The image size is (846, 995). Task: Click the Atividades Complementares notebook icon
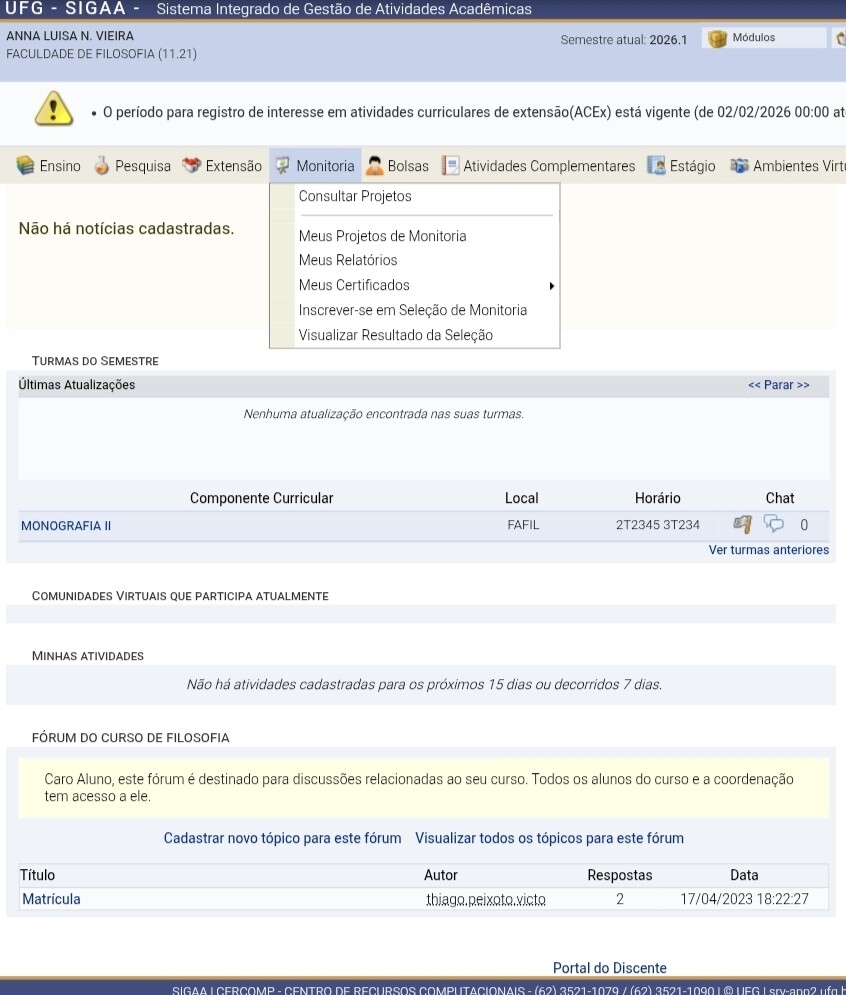click(x=451, y=166)
